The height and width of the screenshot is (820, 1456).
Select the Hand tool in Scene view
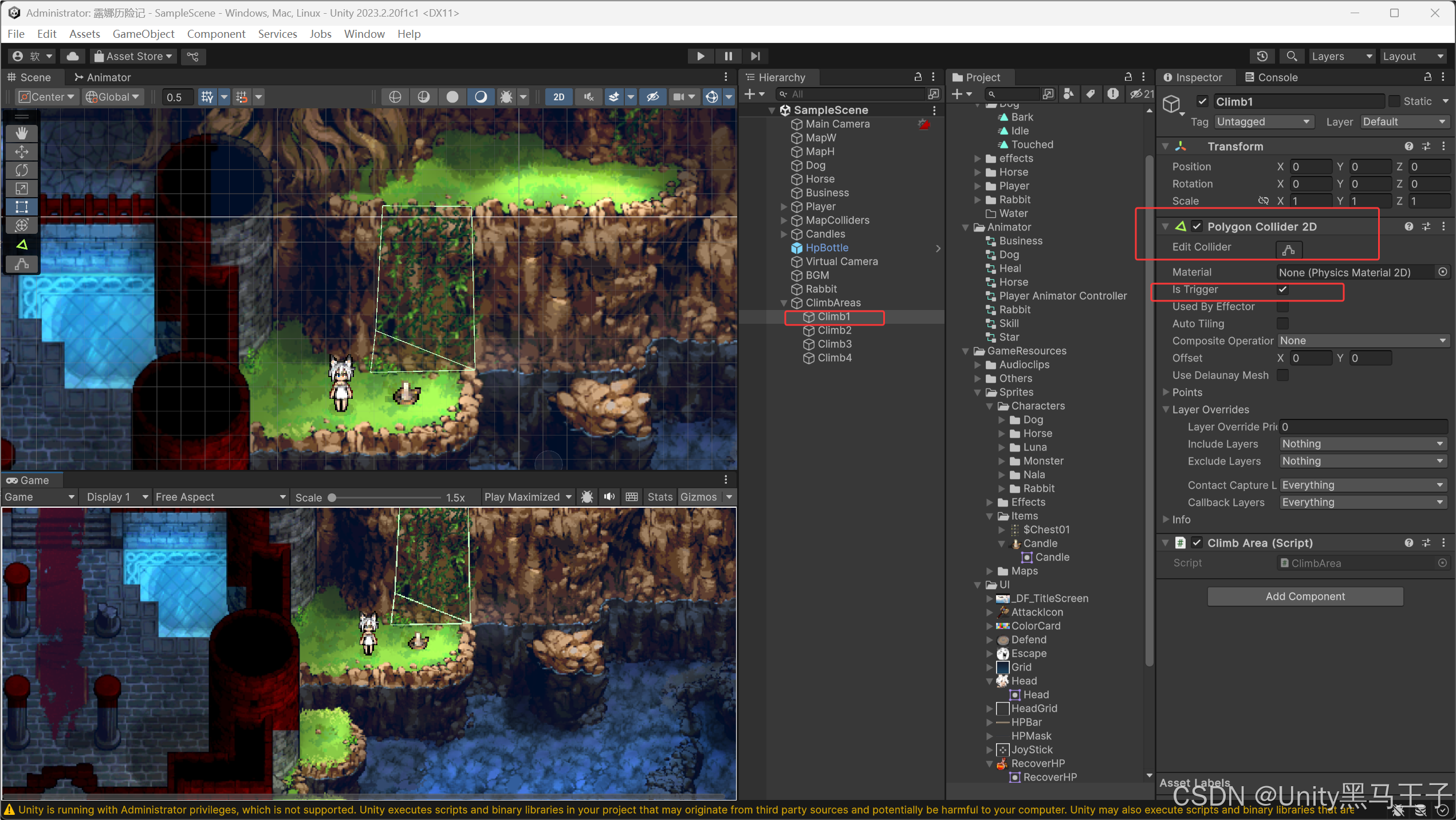(x=22, y=133)
